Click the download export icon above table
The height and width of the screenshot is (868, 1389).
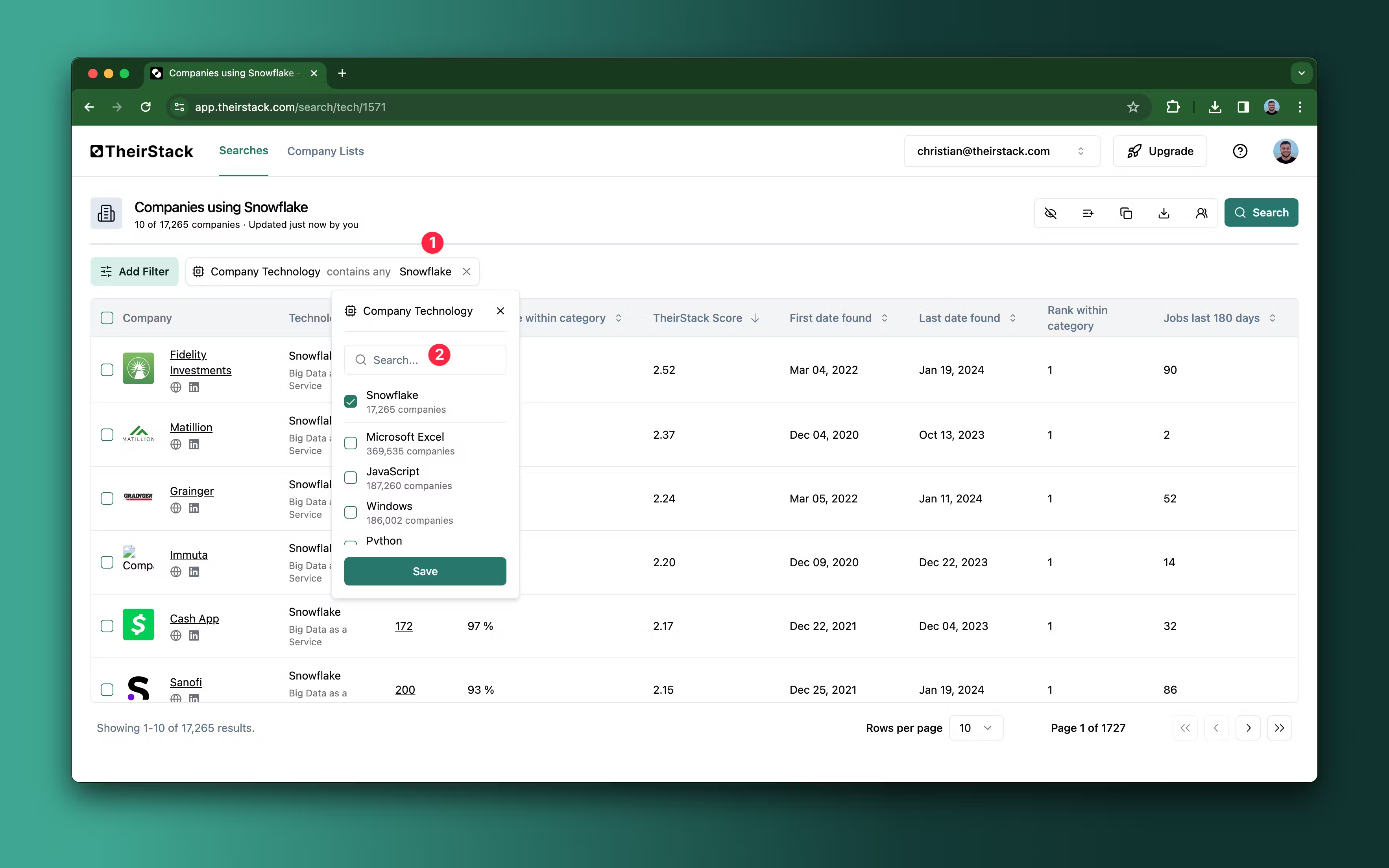(1164, 213)
